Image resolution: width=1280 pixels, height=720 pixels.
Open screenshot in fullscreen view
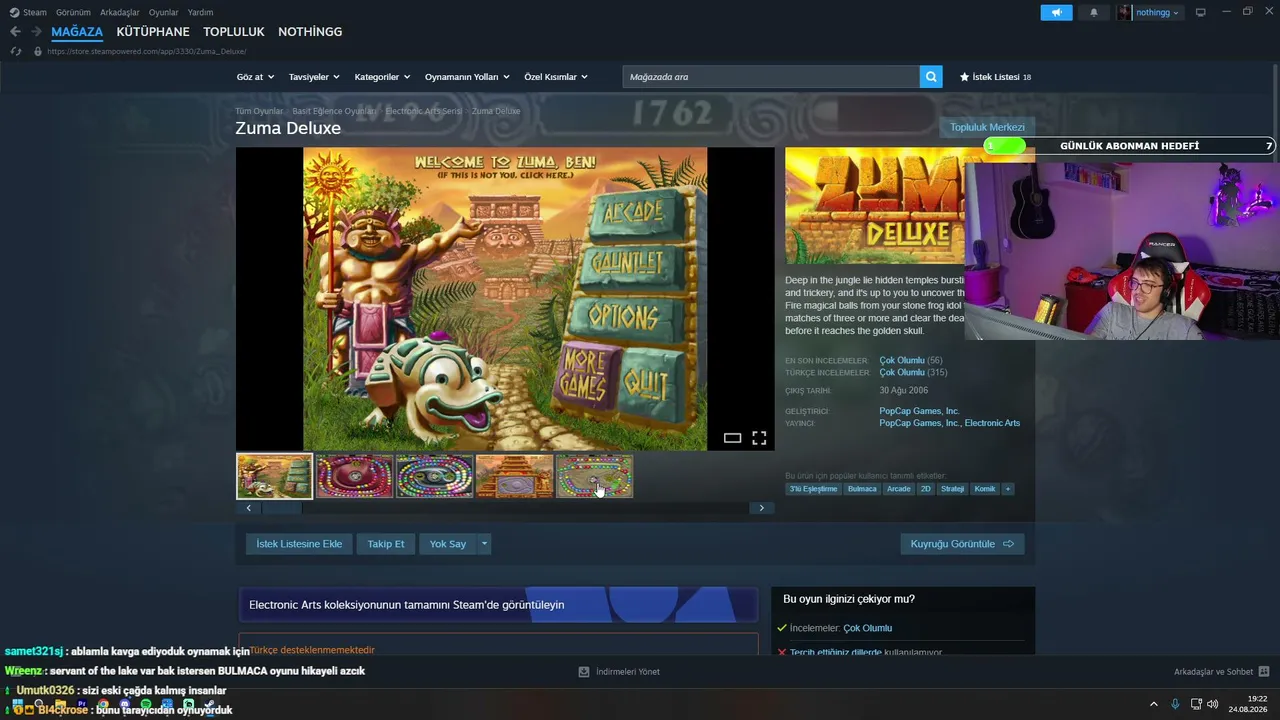[759, 438]
